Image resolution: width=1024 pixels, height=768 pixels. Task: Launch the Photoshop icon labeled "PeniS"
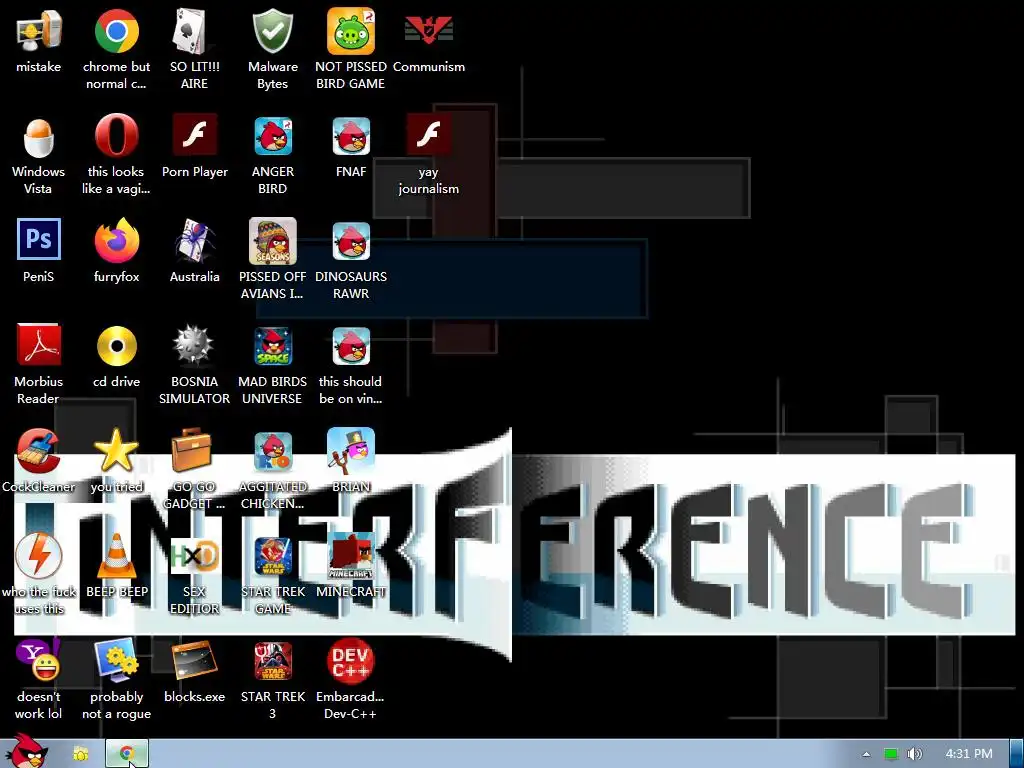tap(39, 239)
